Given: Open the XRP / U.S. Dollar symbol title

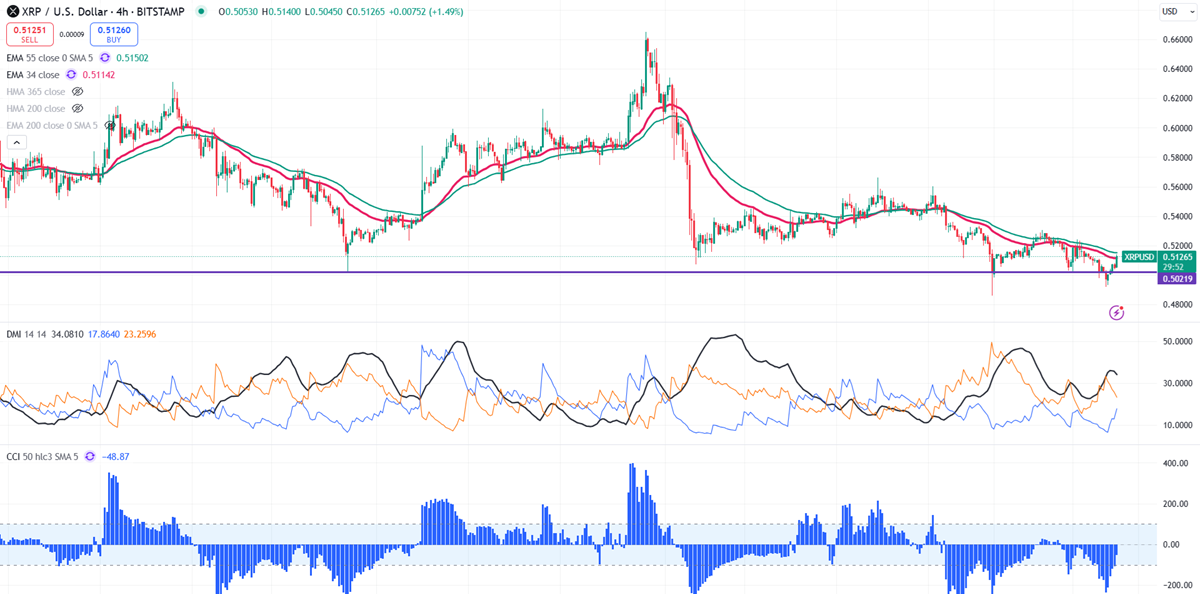Looking at the screenshot, I should pos(105,12).
